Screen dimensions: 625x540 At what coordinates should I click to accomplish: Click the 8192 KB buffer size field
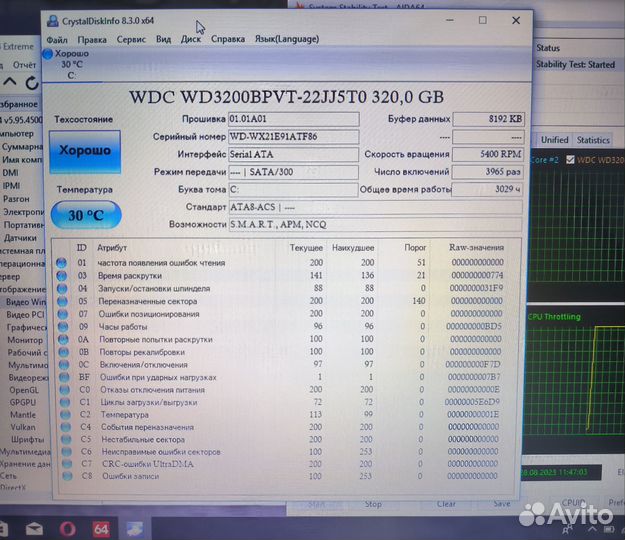[488, 119]
